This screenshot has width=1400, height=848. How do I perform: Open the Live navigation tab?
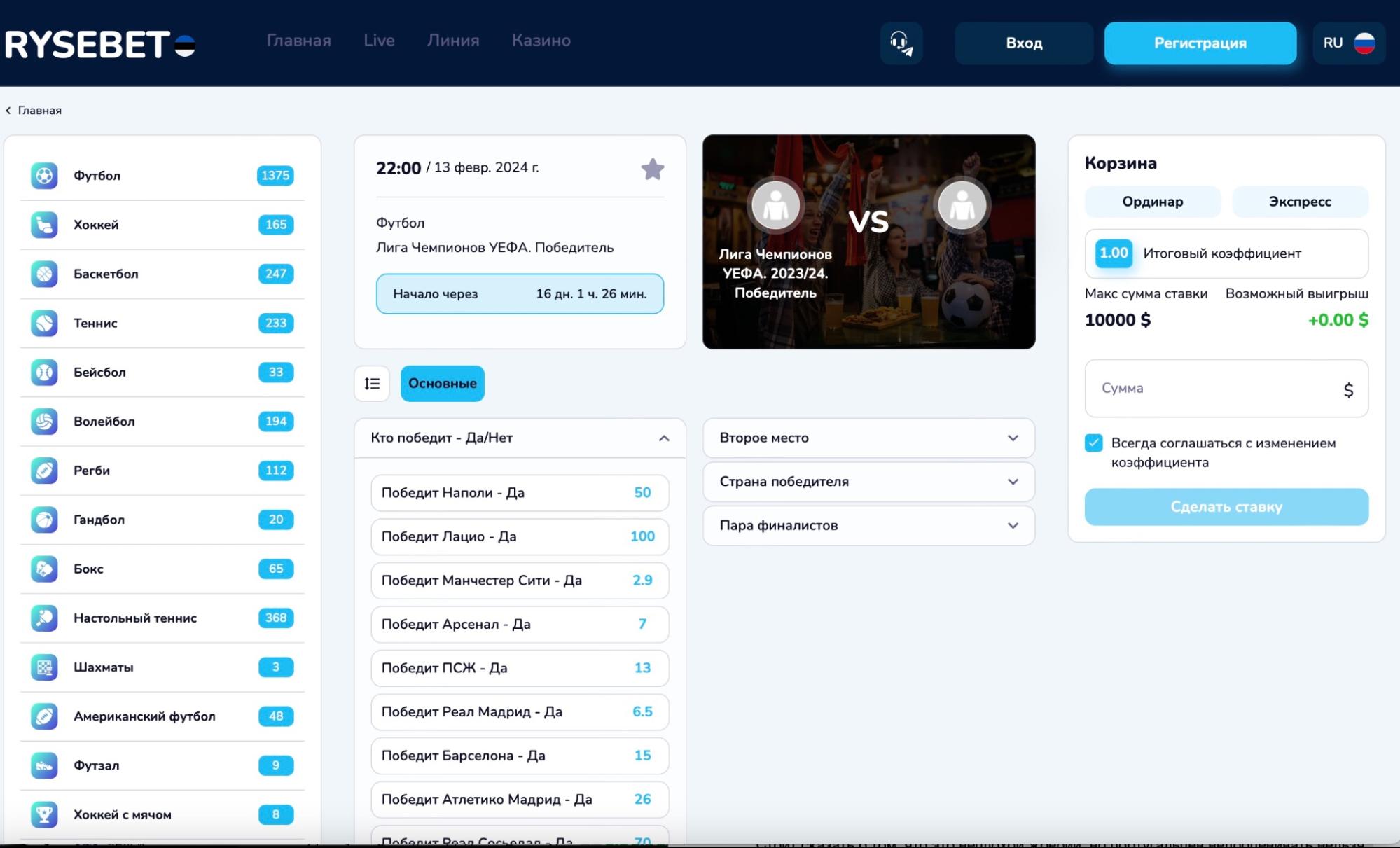(379, 41)
